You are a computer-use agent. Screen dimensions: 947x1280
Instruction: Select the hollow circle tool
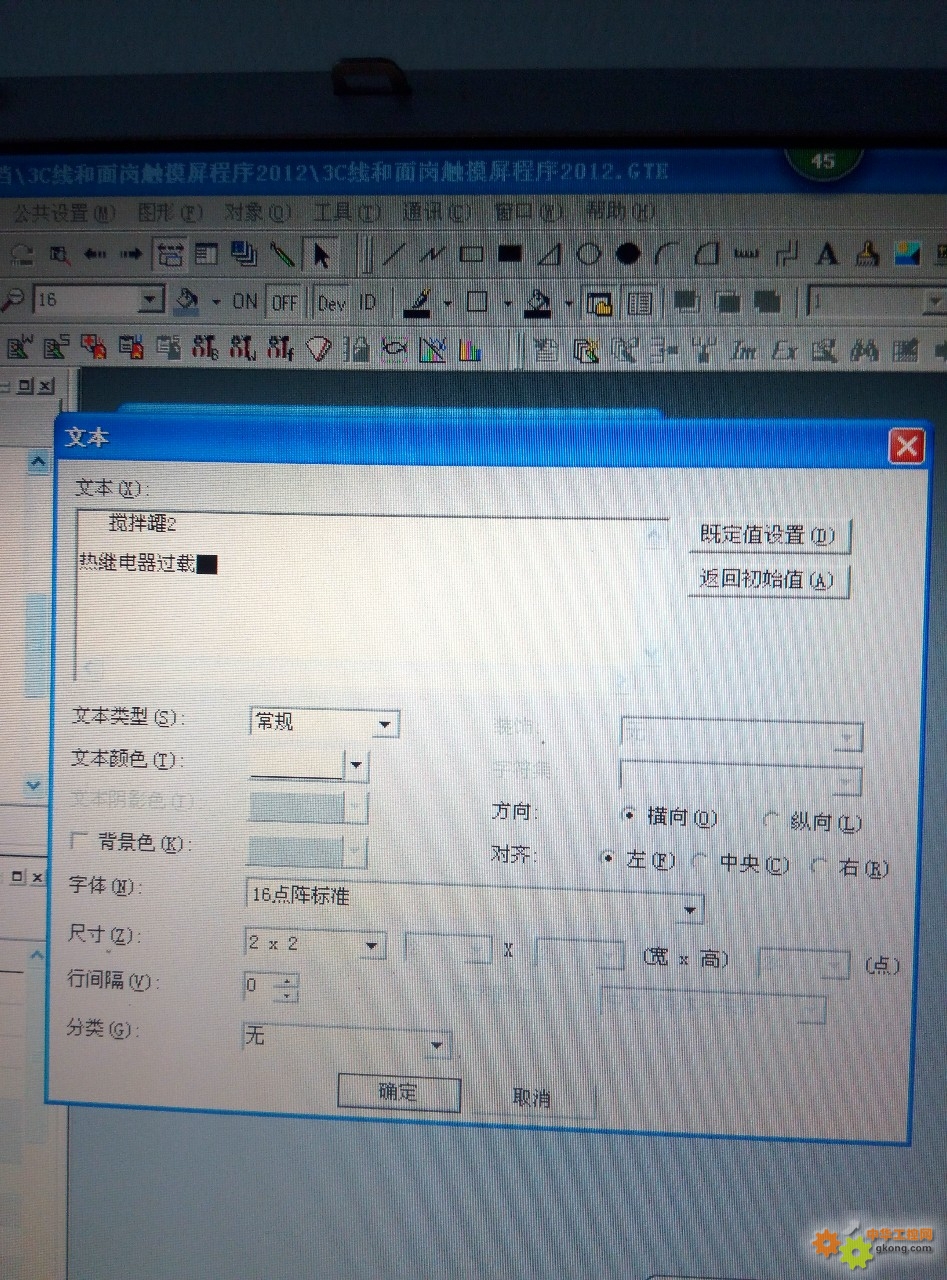pyautogui.click(x=588, y=255)
